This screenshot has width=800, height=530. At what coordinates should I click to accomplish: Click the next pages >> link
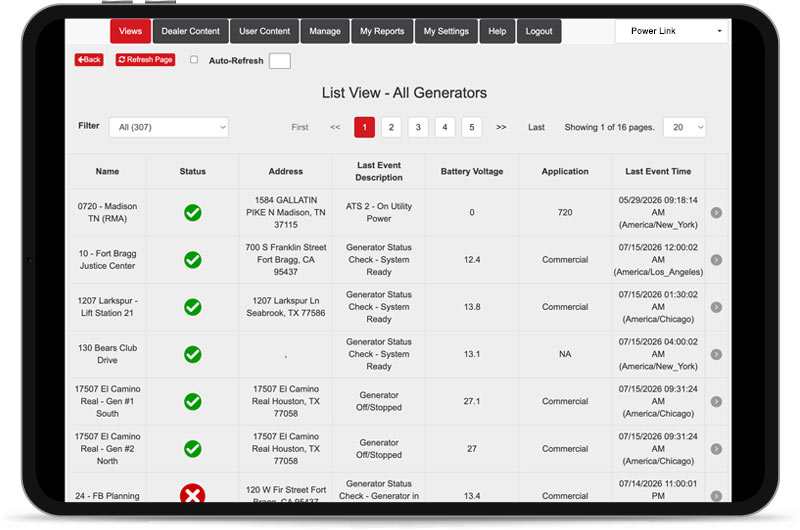point(501,127)
